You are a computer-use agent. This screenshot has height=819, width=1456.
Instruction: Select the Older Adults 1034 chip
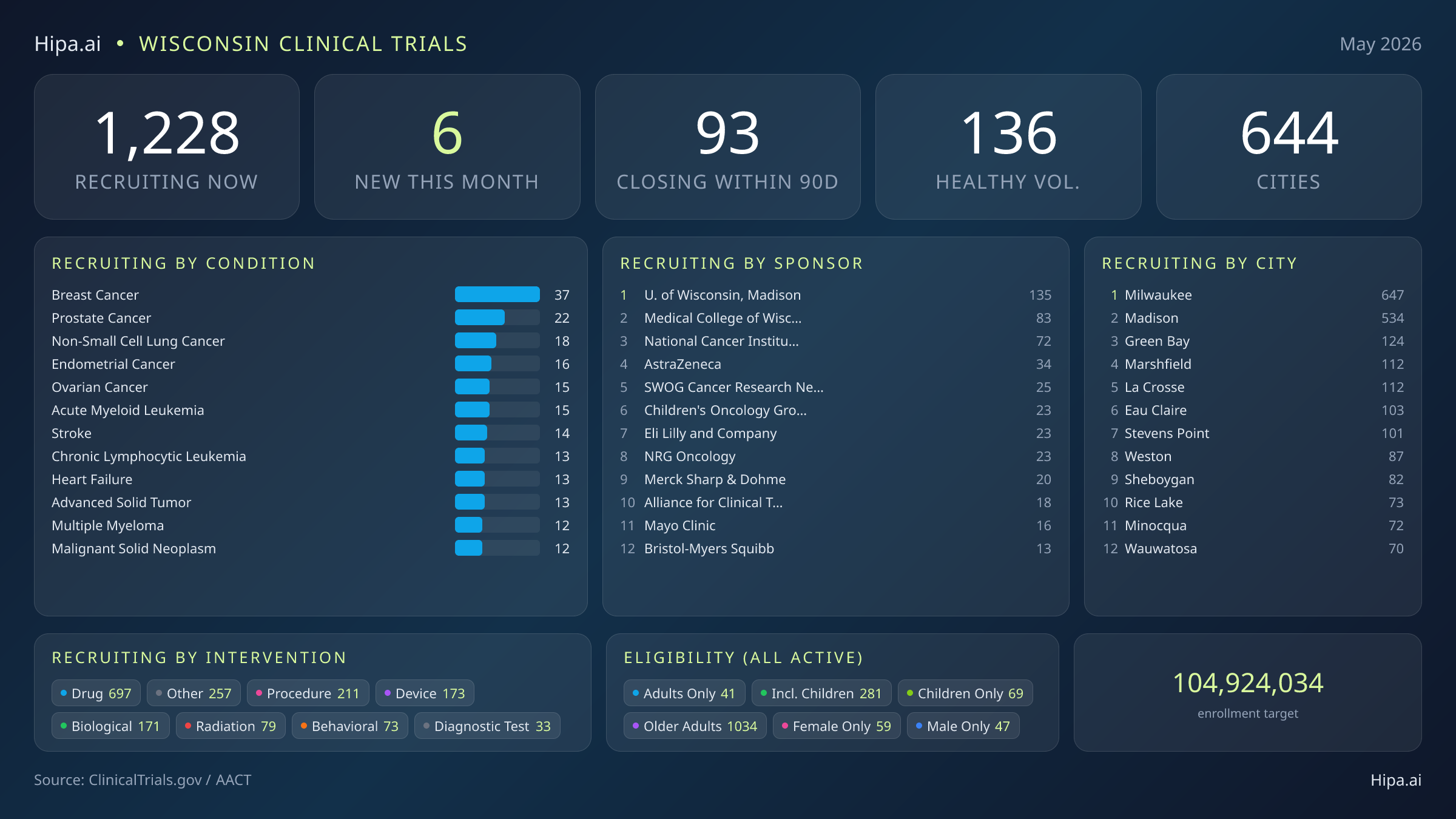695,726
